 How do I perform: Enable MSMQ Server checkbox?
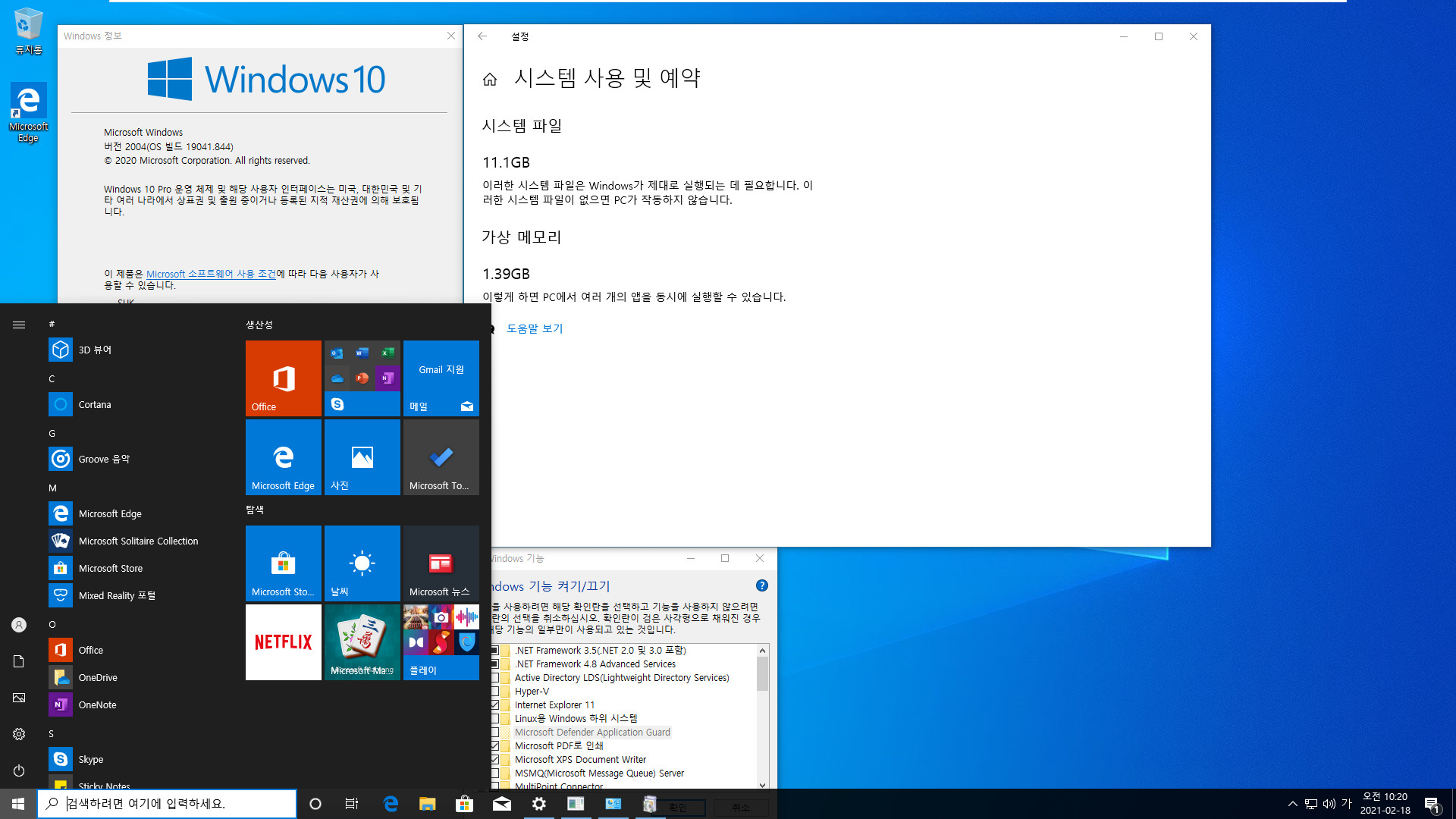pos(494,773)
